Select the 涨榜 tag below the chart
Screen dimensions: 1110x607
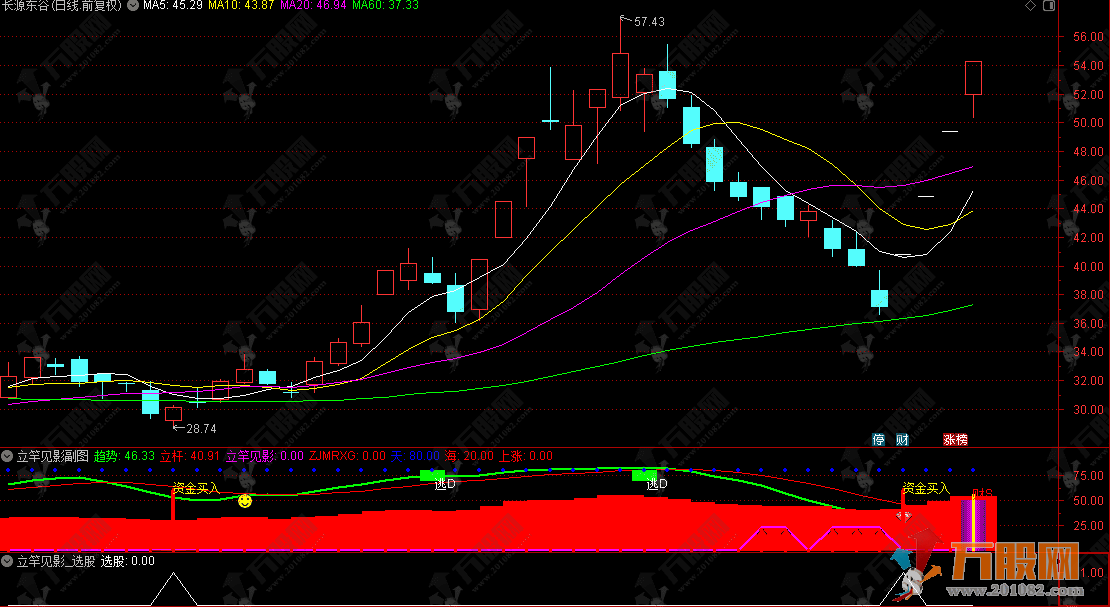955,439
